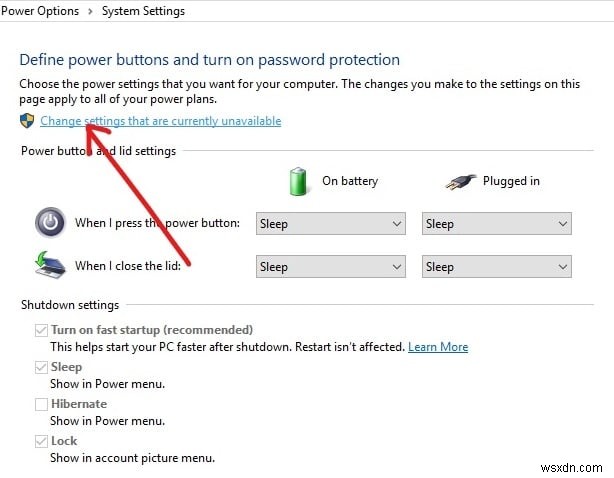
Task: Click the laptop lid close icon
Action: tap(50, 266)
